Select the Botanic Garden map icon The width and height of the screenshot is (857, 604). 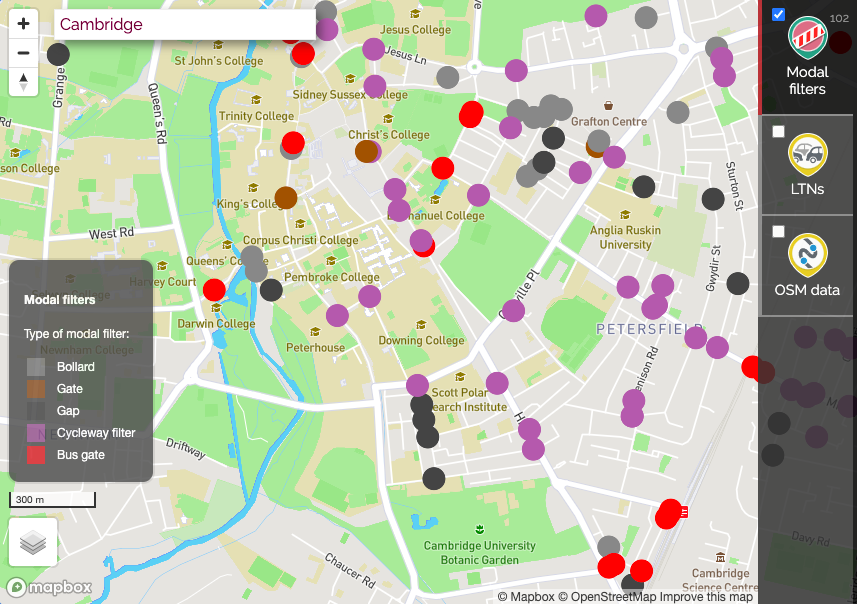(479, 529)
